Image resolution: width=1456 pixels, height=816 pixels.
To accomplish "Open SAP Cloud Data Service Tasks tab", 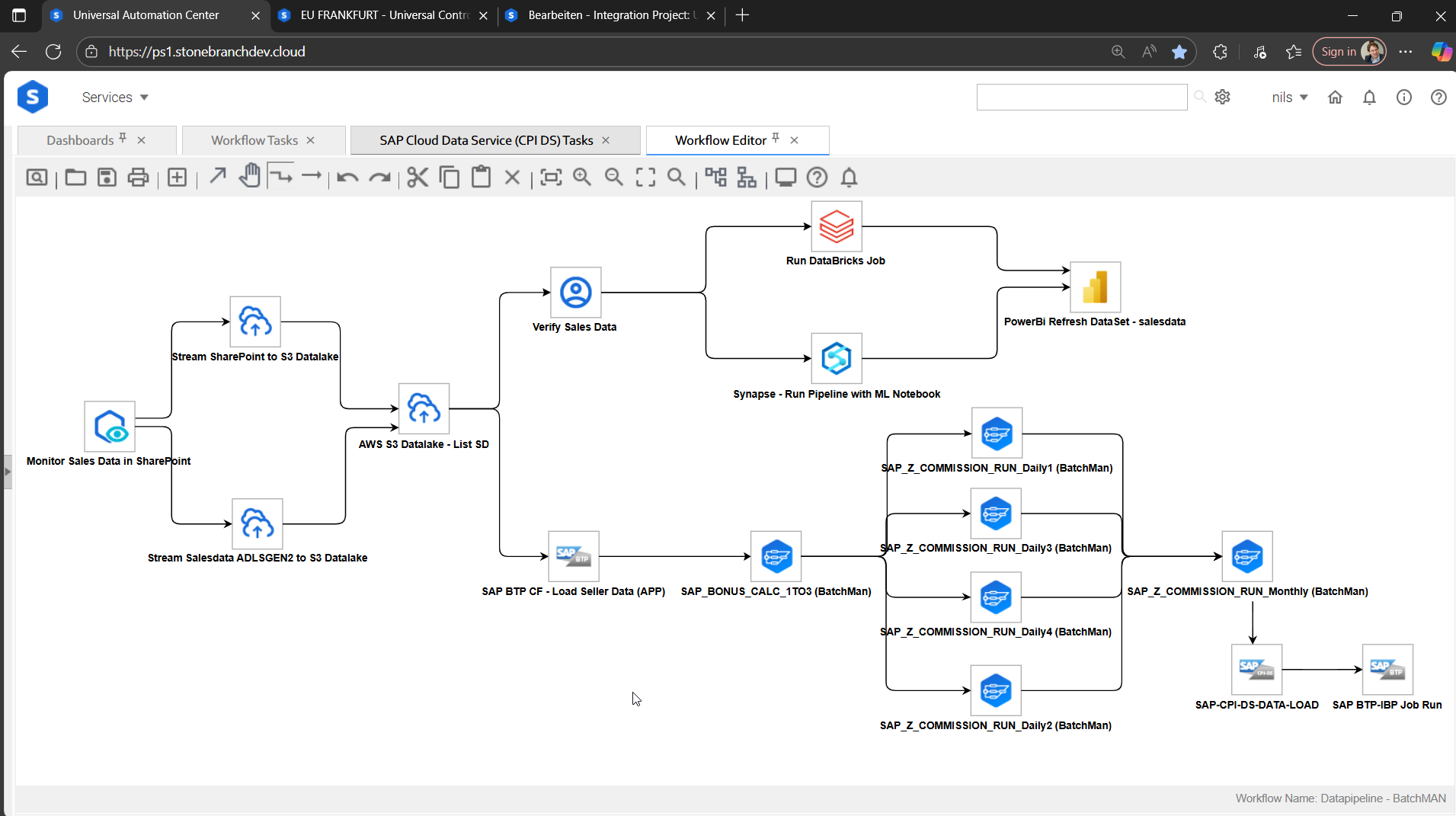I will (486, 140).
